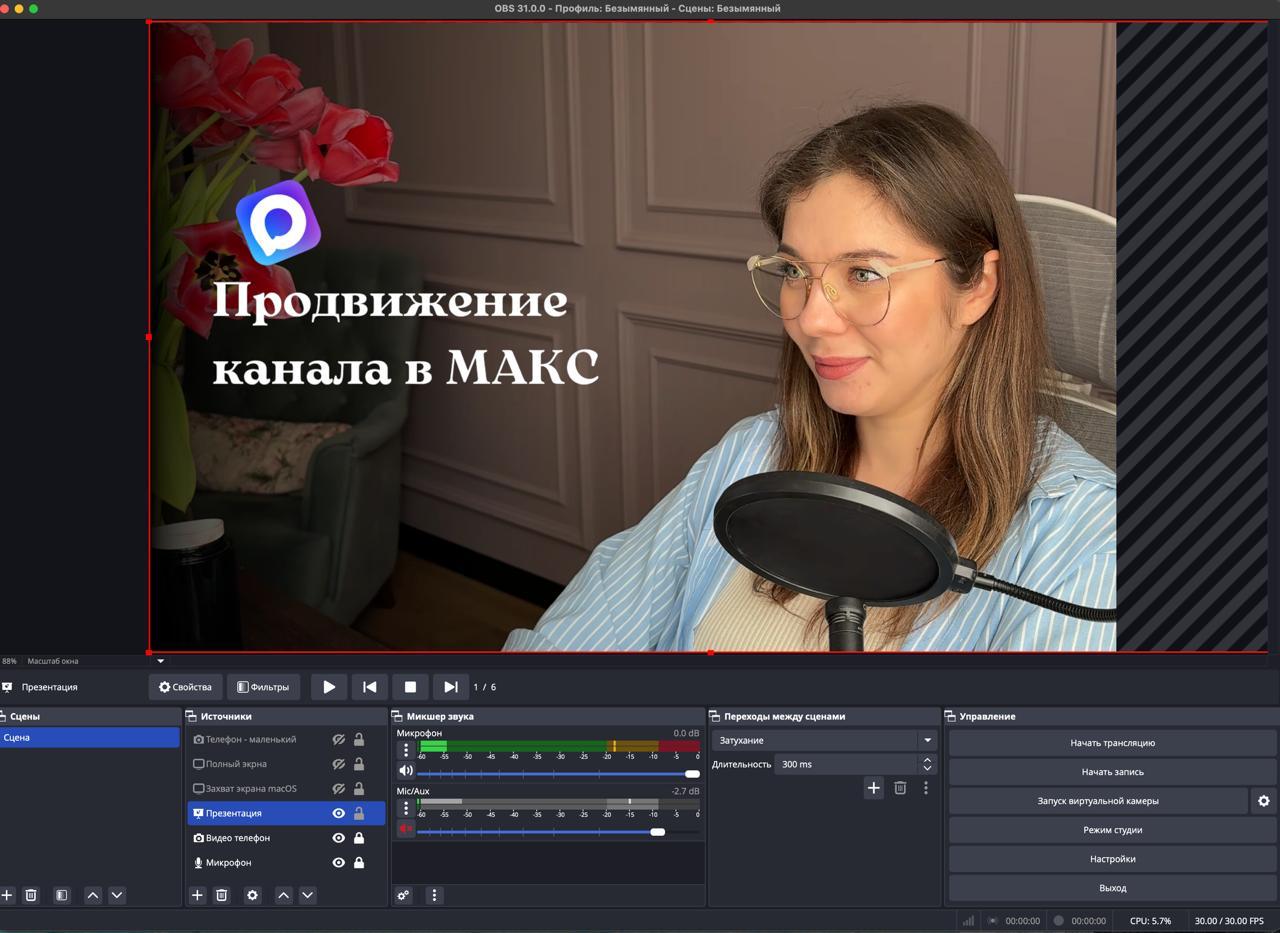Open the audio mixer options menu
1280x933 pixels.
point(433,895)
